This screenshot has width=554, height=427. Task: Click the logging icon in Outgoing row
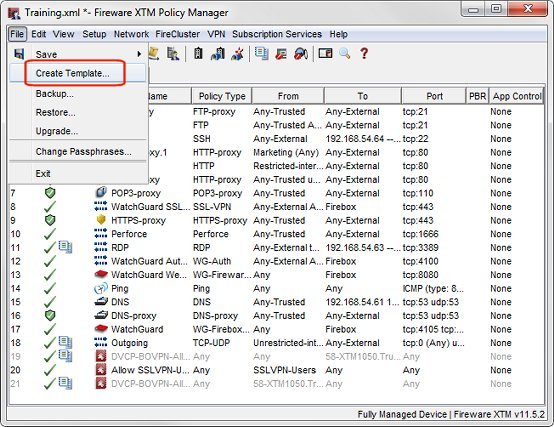65,342
